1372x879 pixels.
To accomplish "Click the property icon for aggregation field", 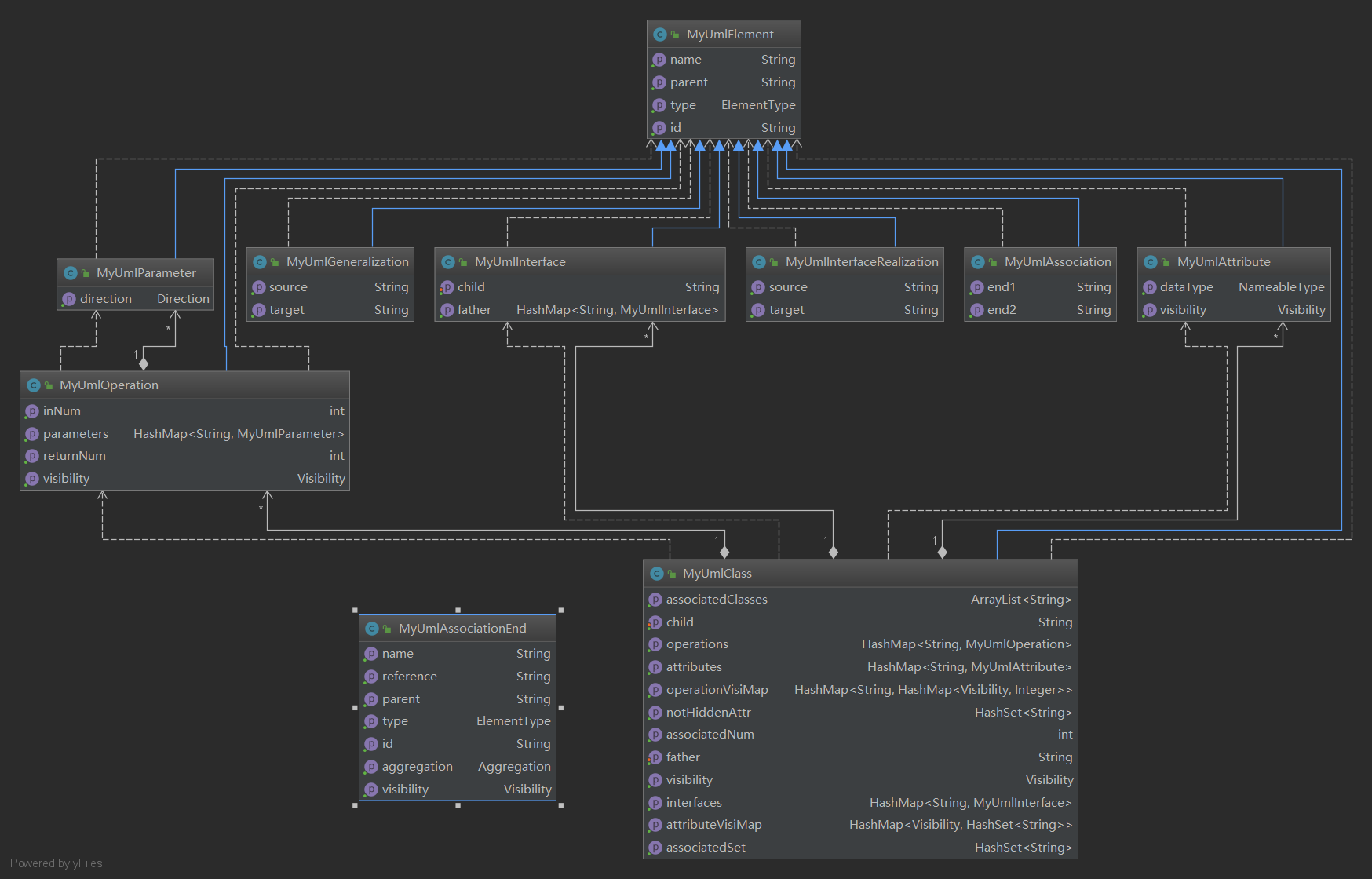I will [x=371, y=767].
